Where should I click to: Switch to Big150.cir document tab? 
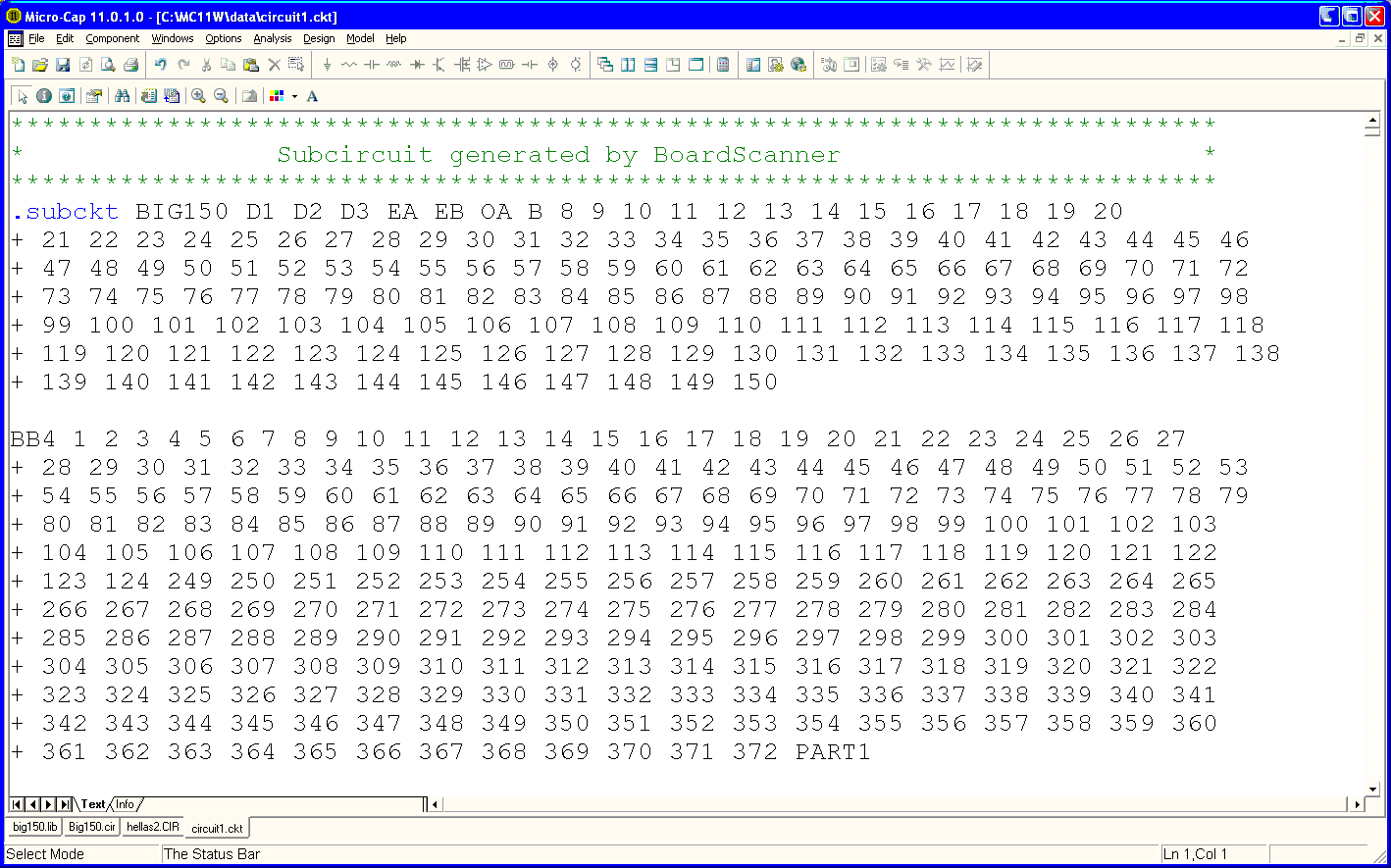pyautogui.click(x=92, y=827)
